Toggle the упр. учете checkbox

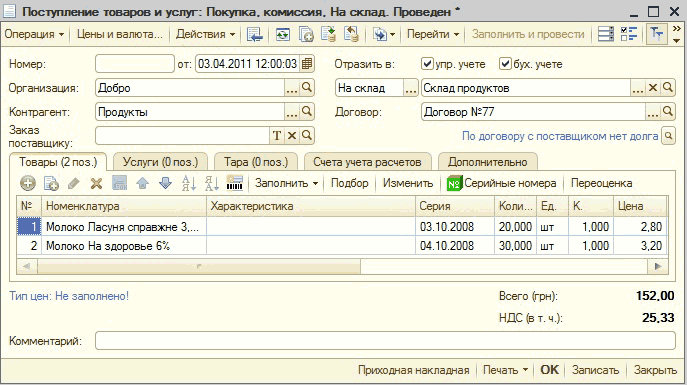click(x=427, y=64)
